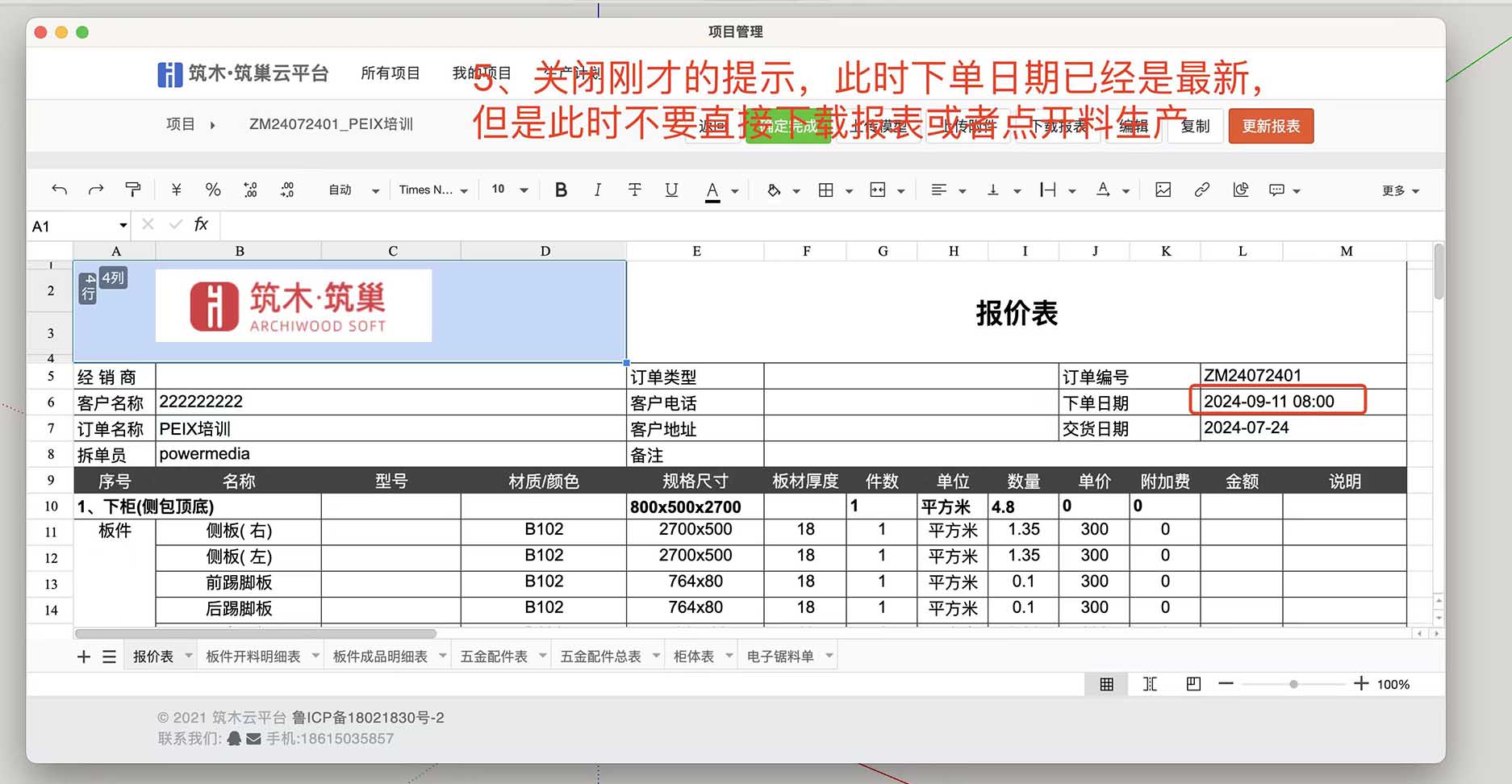Toggle bold formatting
1512x784 pixels.
(x=561, y=190)
